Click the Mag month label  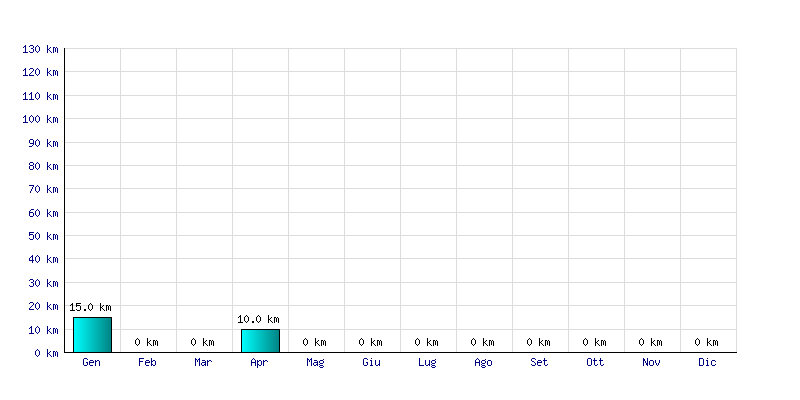(315, 363)
